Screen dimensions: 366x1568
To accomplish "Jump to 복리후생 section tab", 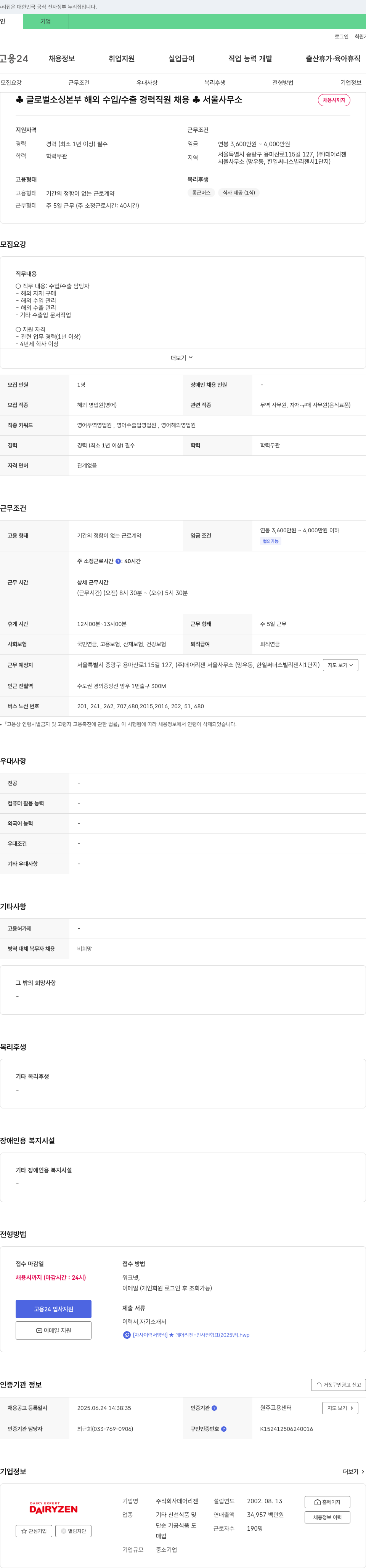I will (215, 83).
